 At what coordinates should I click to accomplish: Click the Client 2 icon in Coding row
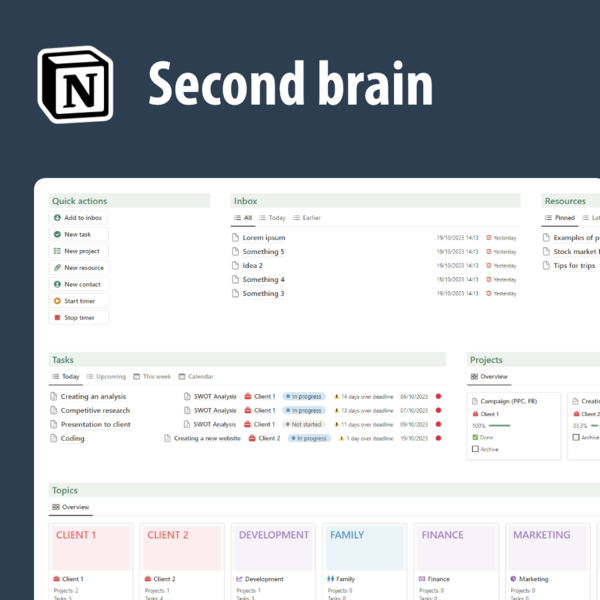(252, 438)
